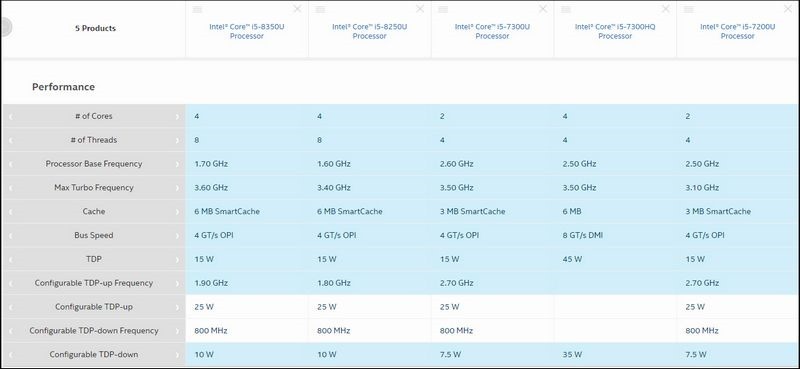800x369 pixels.
Task: Remove the i5-8250U column with its X icon
Action: pos(420,9)
